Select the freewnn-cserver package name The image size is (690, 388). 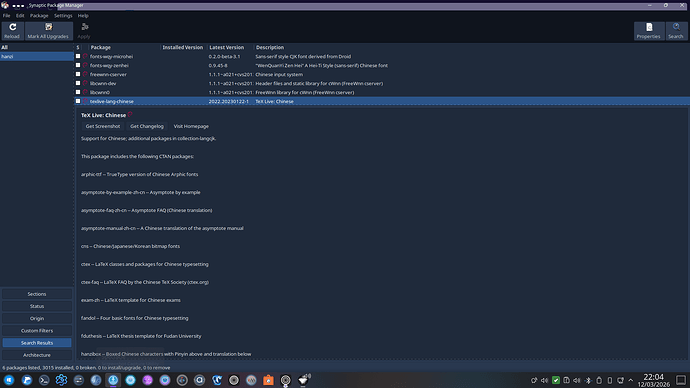pyautogui.click(x=108, y=74)
